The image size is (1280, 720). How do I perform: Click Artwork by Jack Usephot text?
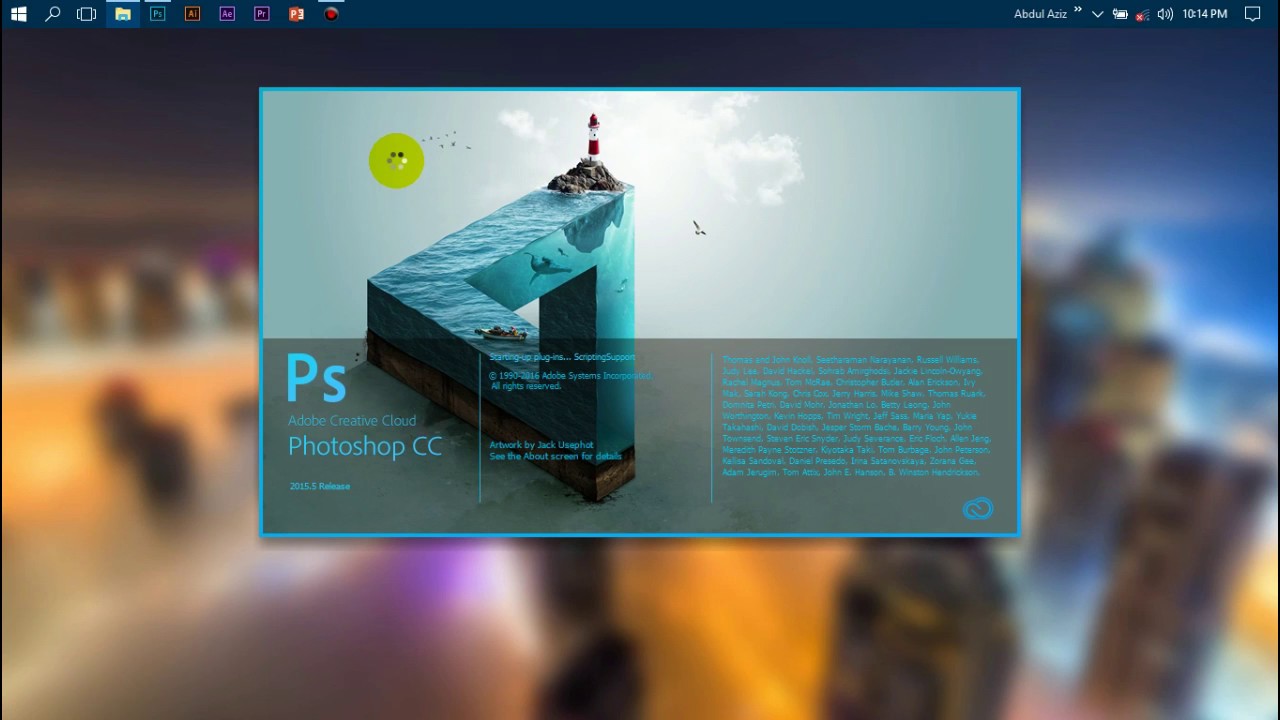pos(541,445)
